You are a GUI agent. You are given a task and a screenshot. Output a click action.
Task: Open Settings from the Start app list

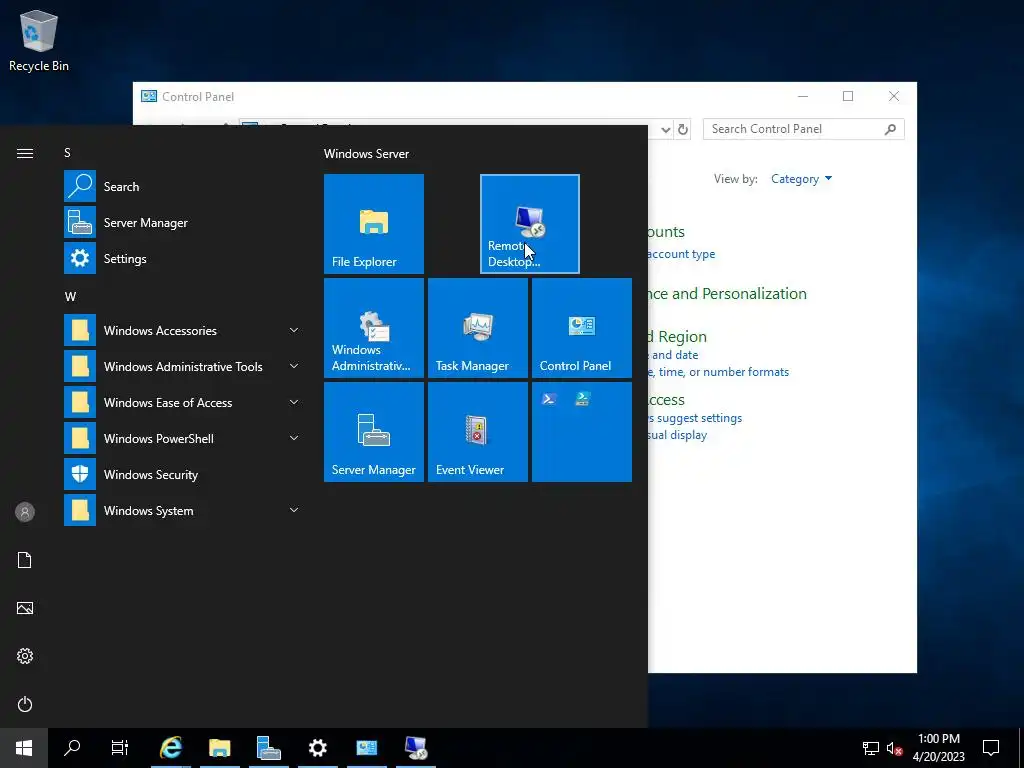coord(183,259)
